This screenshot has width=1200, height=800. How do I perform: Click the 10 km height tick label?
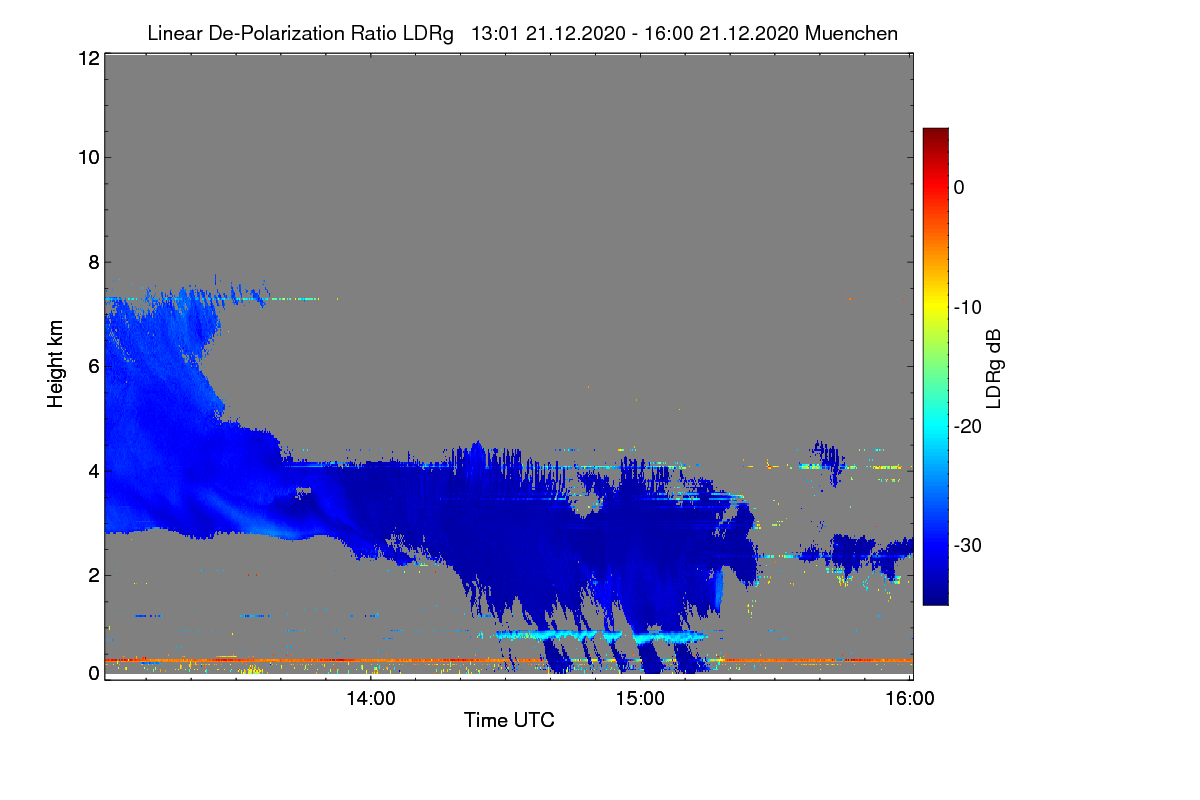point(87,157)
